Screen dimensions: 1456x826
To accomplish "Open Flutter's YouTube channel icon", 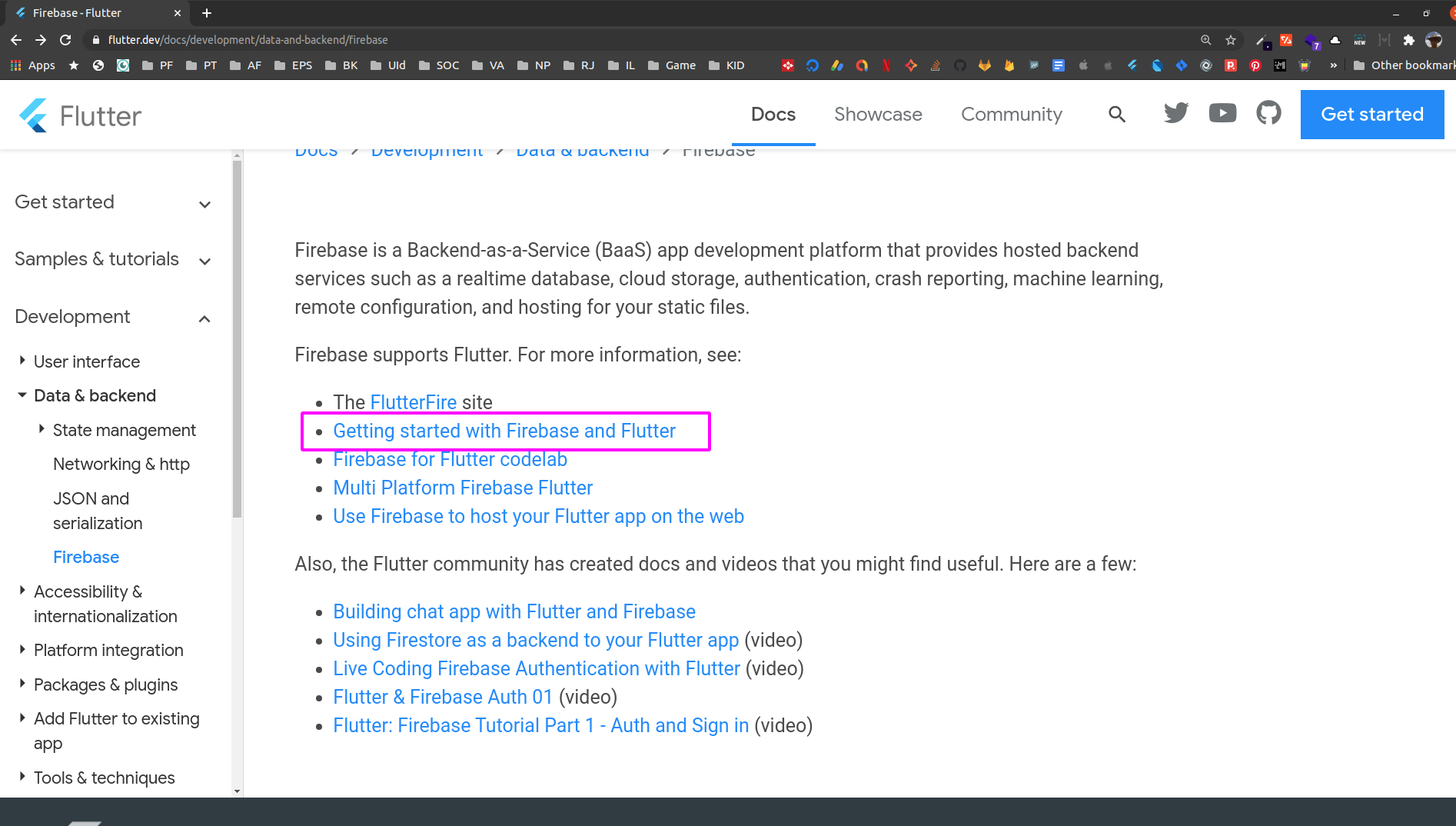I will 1222,113.
